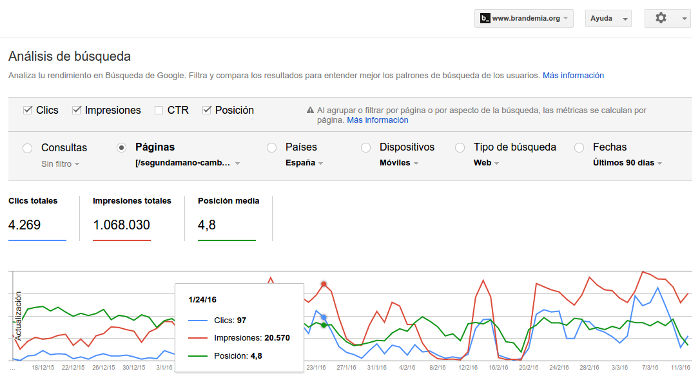Click the Clics totales 4.269 card

[x=37, y=218]
